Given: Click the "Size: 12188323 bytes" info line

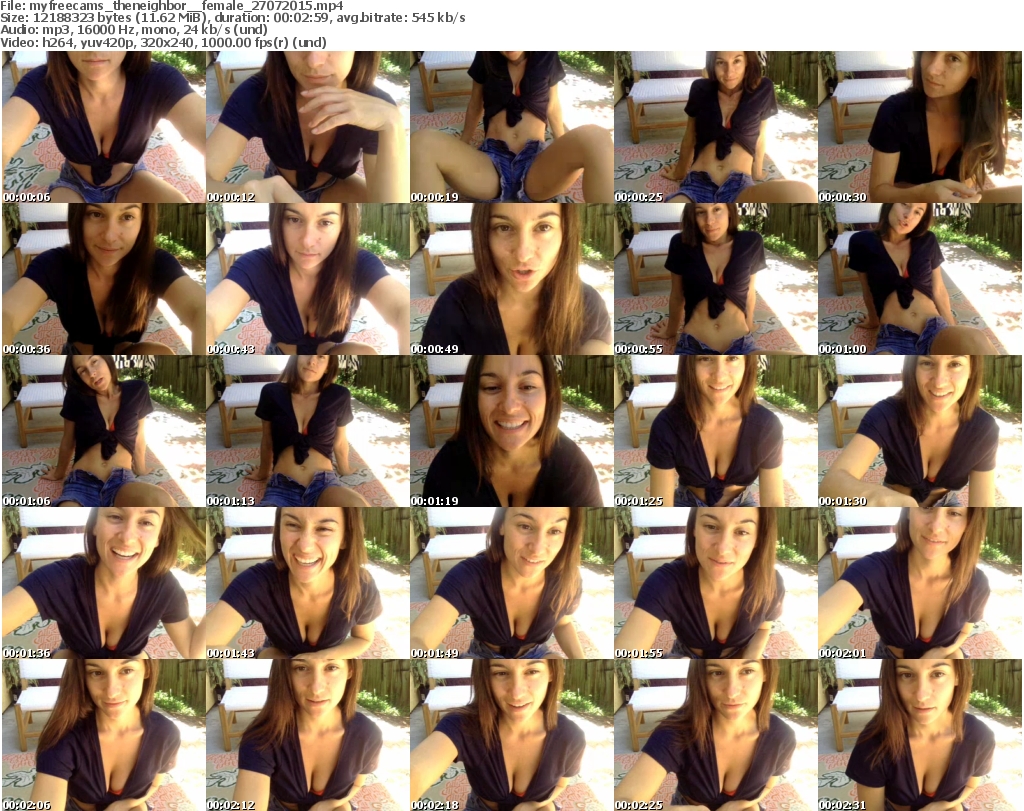Looking at the screenshot, I should (x=232, y=18).
